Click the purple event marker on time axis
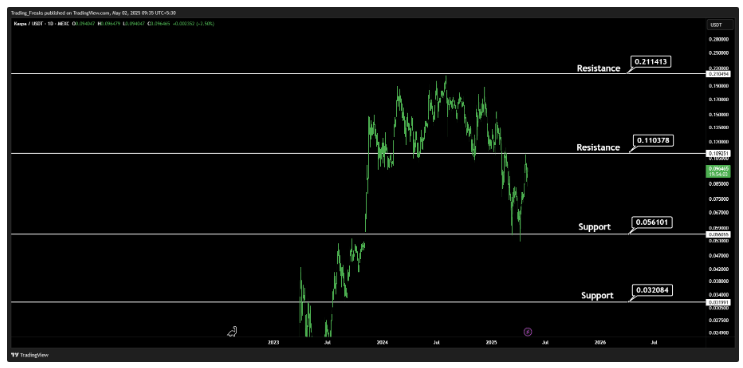This screenshot has height=368, width=743. 528,332
